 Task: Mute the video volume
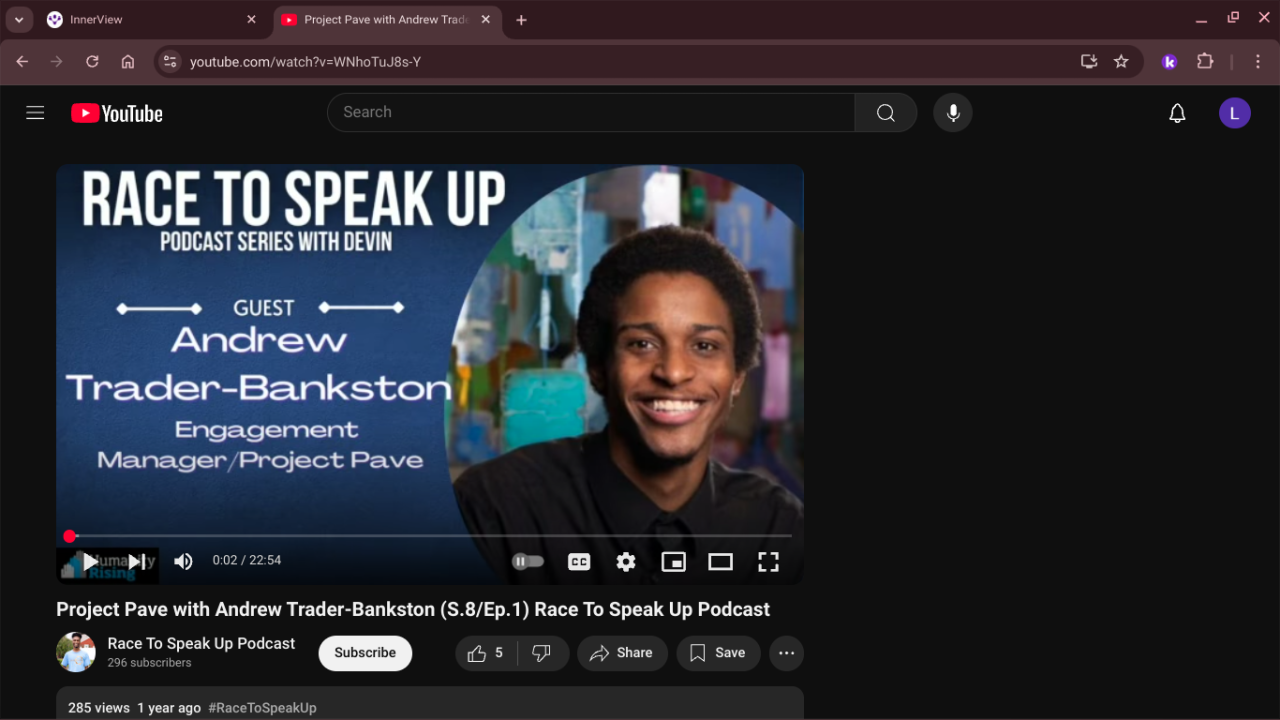(x=183, y=561)
